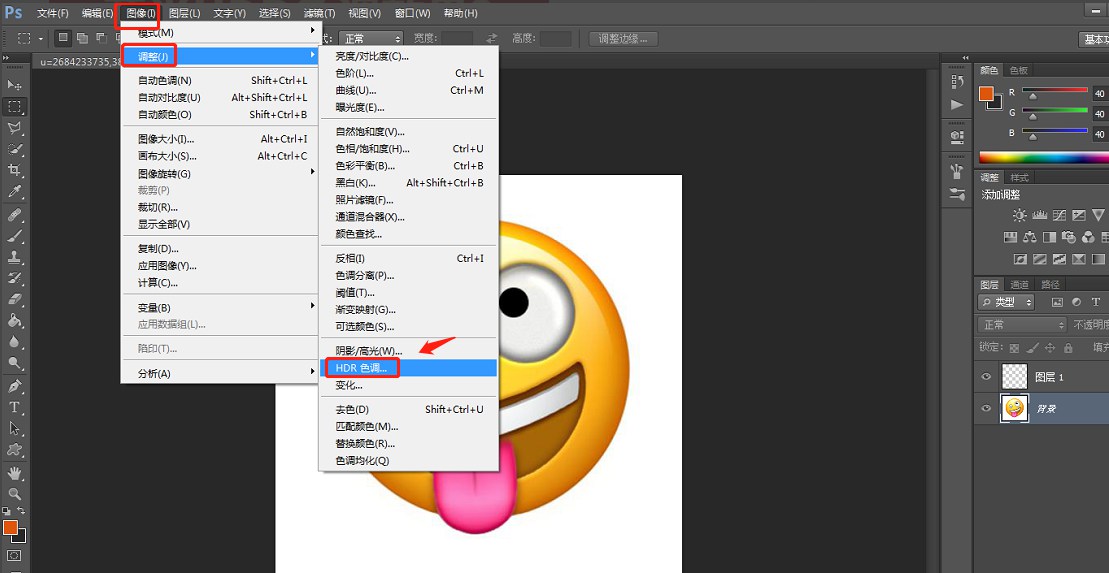Select the Paint Bucket tool

(15, 321)
